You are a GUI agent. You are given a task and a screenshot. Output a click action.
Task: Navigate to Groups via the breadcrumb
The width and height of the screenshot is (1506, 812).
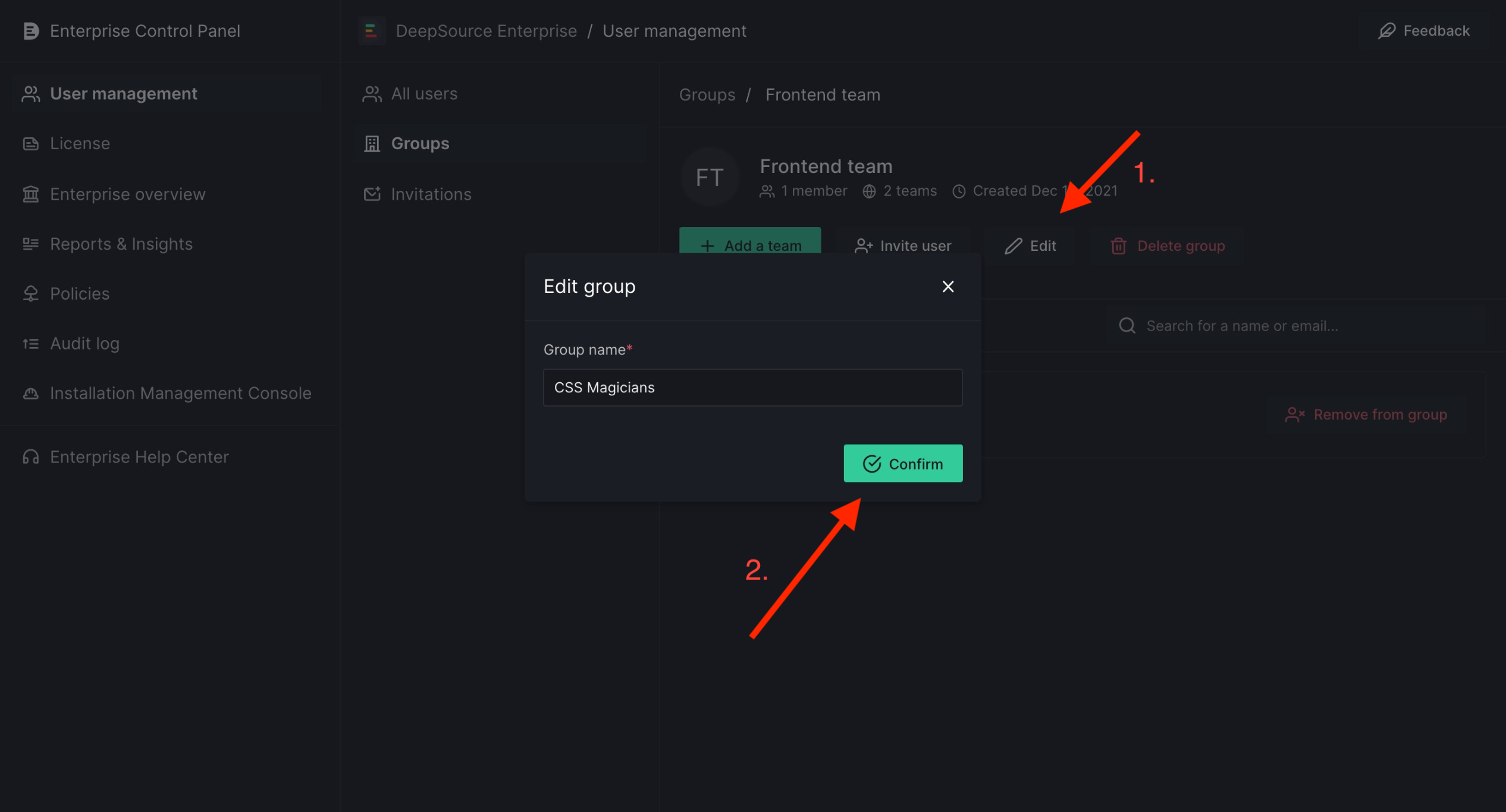pyautogui.click(x=707, y=94)
